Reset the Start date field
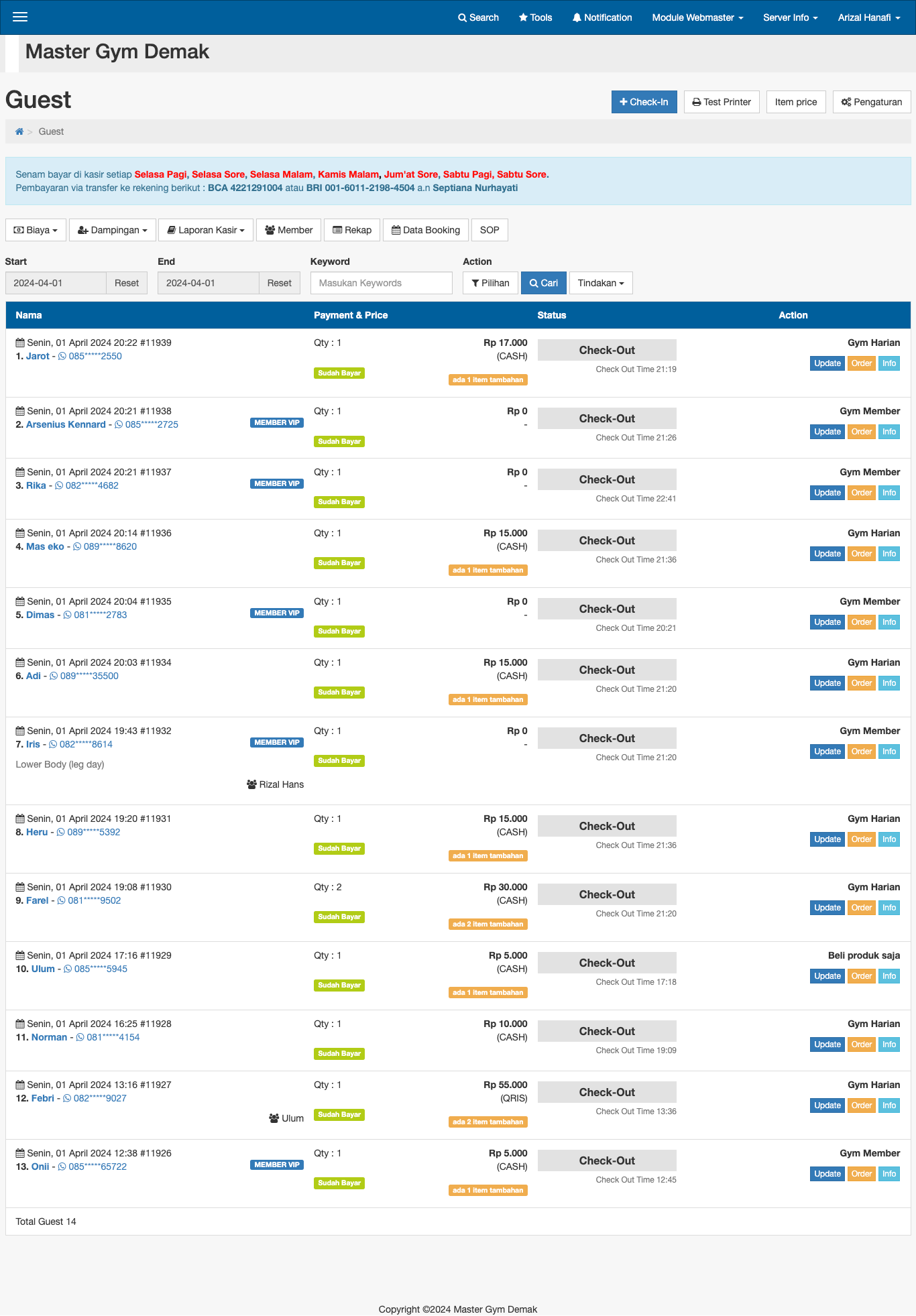Viewport: 916px width, 1316px height. point(126,283)
